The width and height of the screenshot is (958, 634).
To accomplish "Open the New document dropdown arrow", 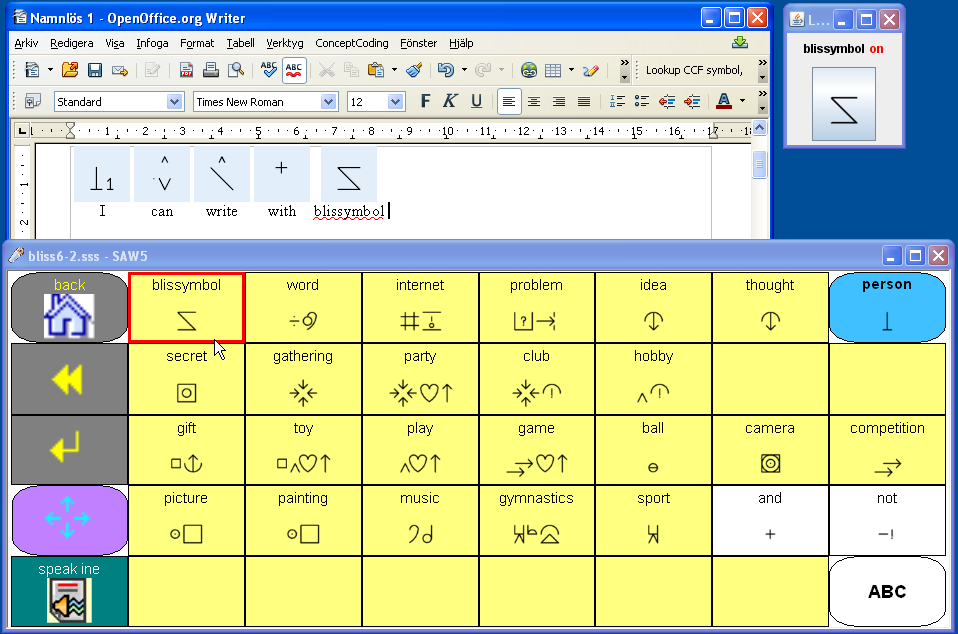I will click(x=50, y=70).
